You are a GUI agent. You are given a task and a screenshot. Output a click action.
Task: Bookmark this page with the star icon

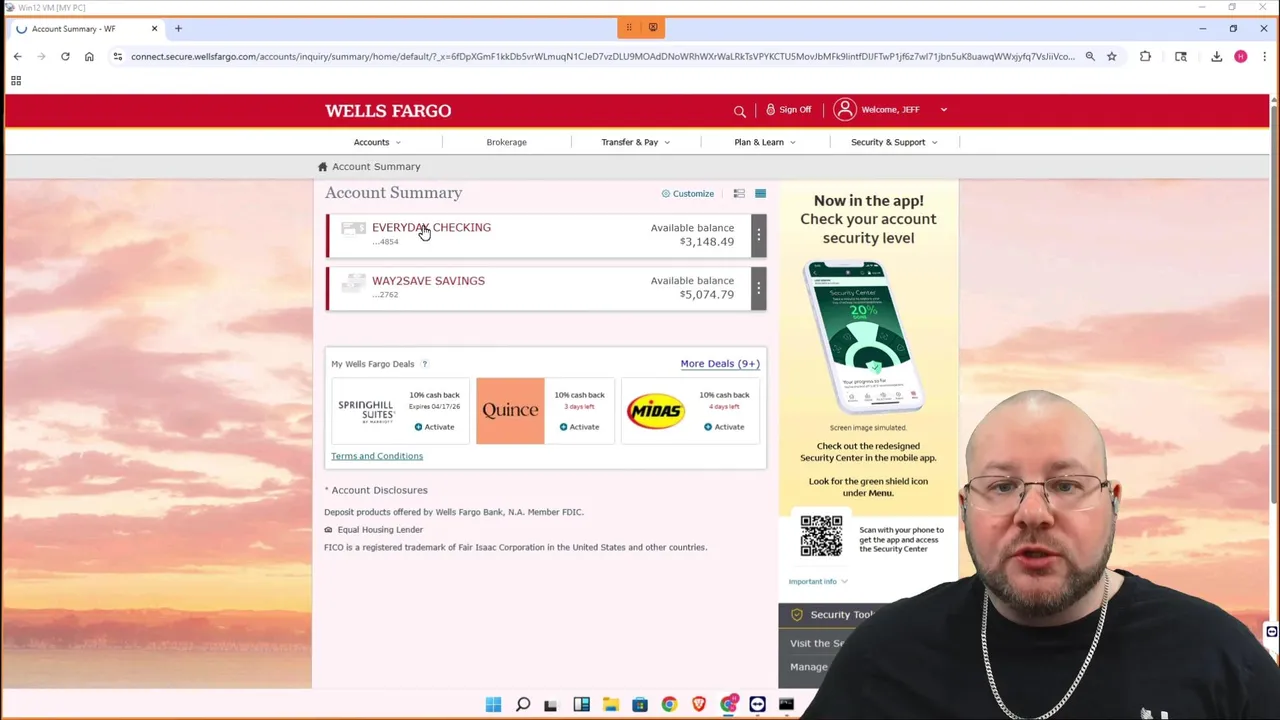point(1111,57)
